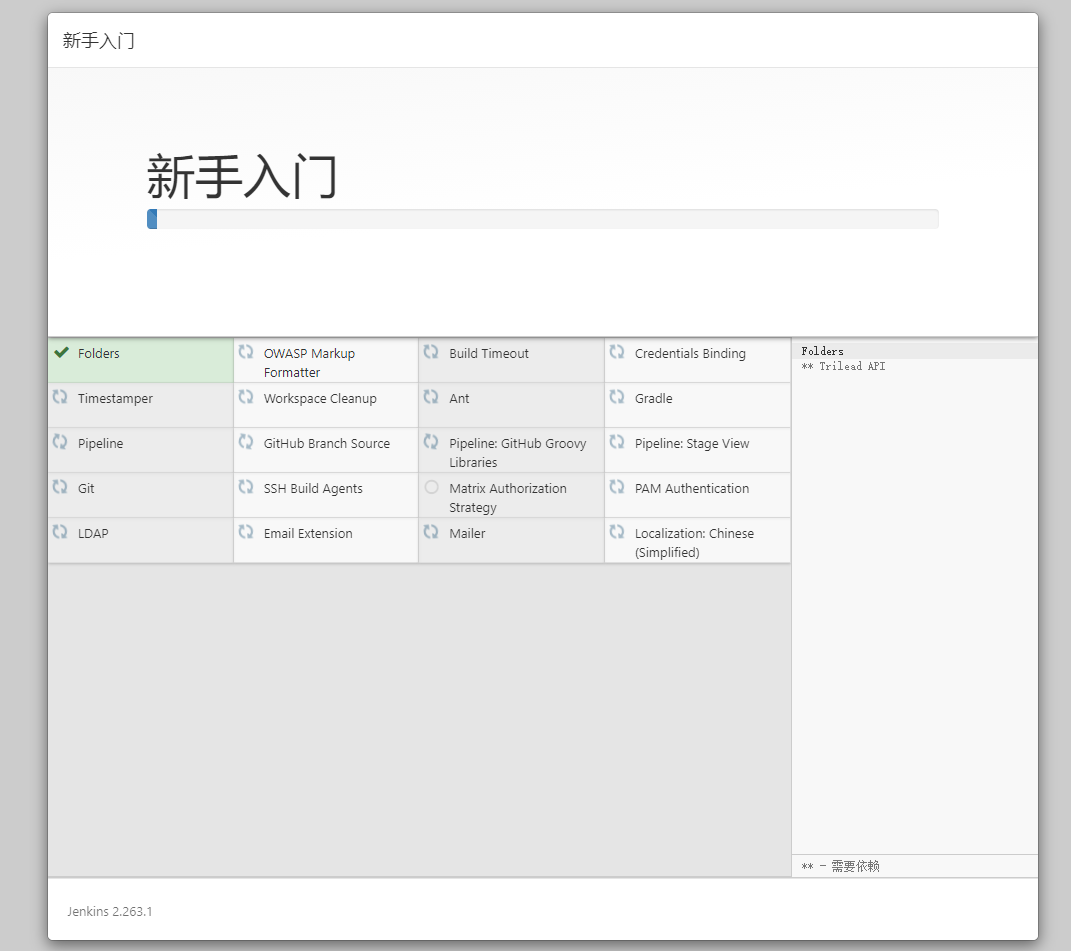Click the Jenkins 2.263.1 version text

109,911
